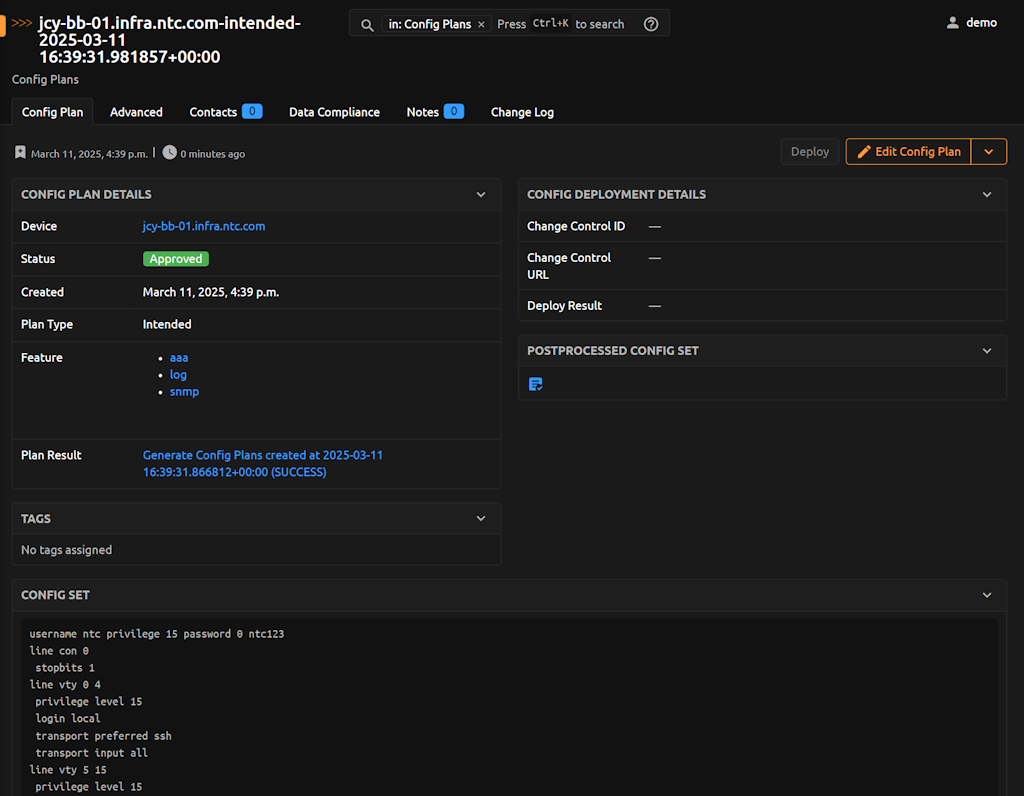Expand the Edit Config Plan dropdown arrow
Image resolution: width=1024 pixels, height=796 pixels.
(x=989, y=151)
